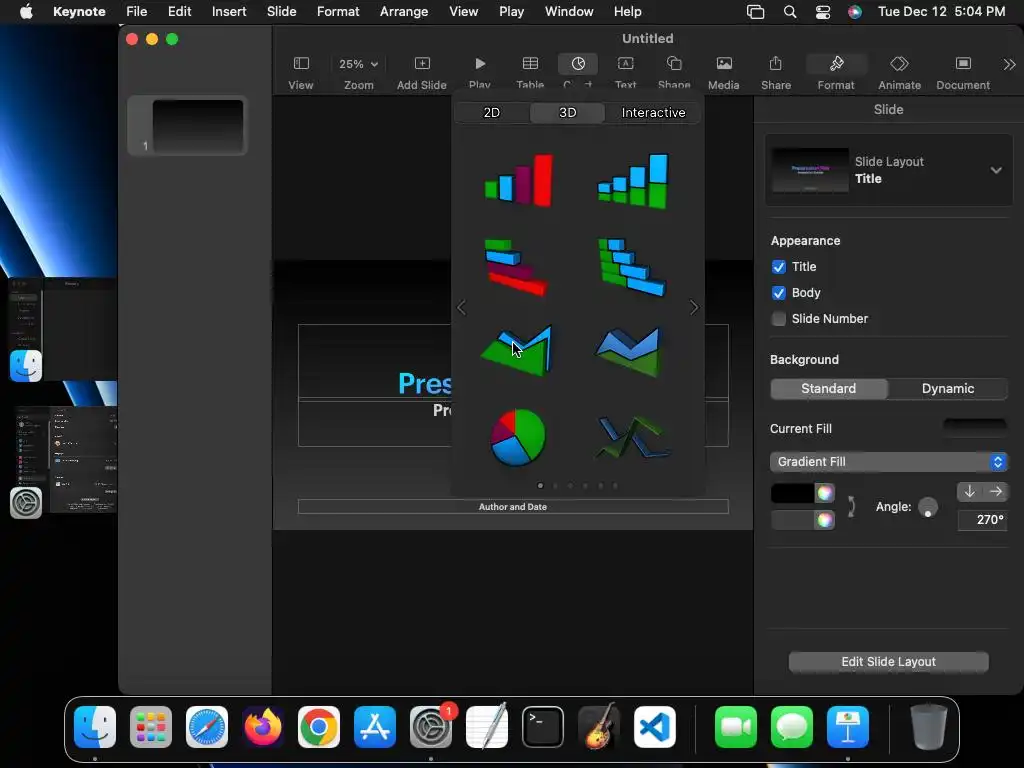Launch Safari from the Dock
1024x768 pixels.
tap(207, 727)
